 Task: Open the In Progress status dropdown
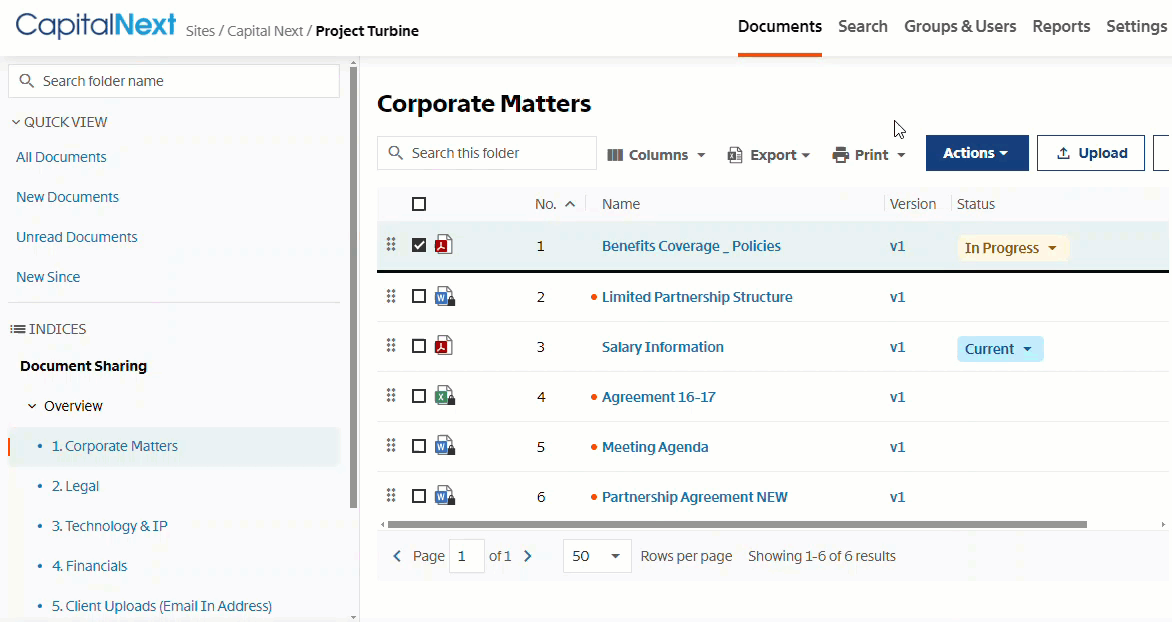1012,248
